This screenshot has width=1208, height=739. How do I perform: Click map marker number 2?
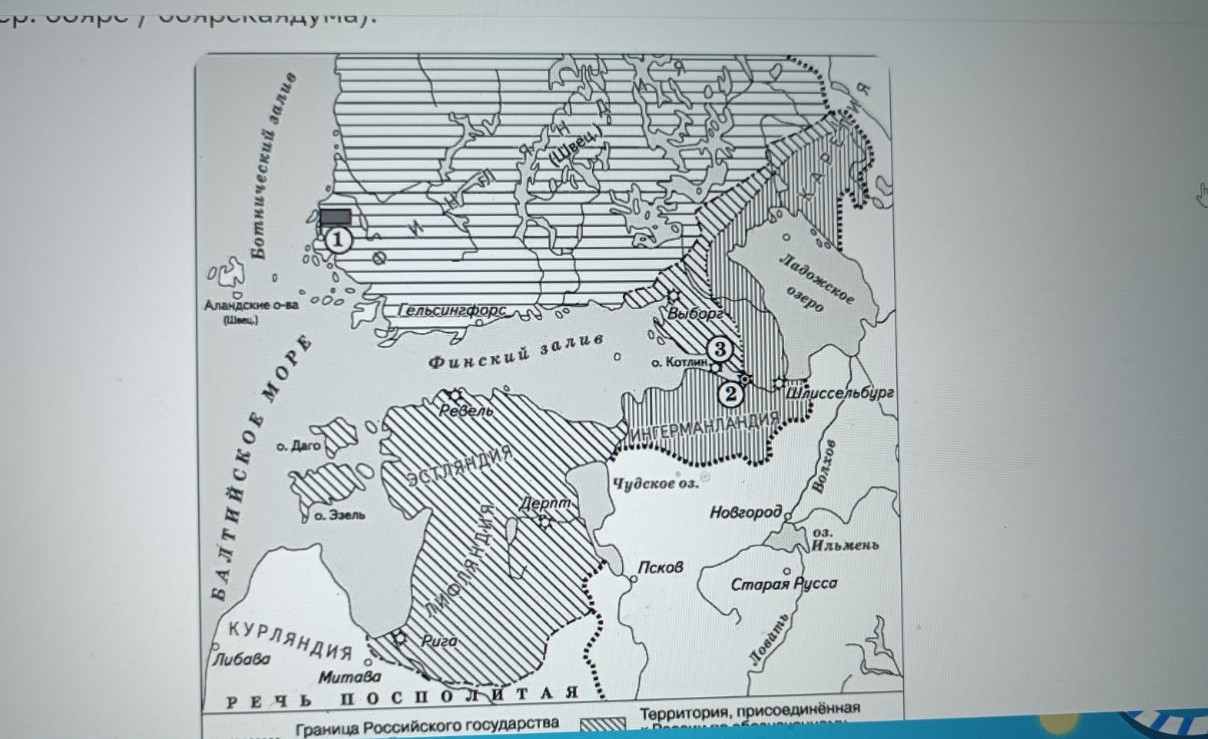click(x=731, y=393)
